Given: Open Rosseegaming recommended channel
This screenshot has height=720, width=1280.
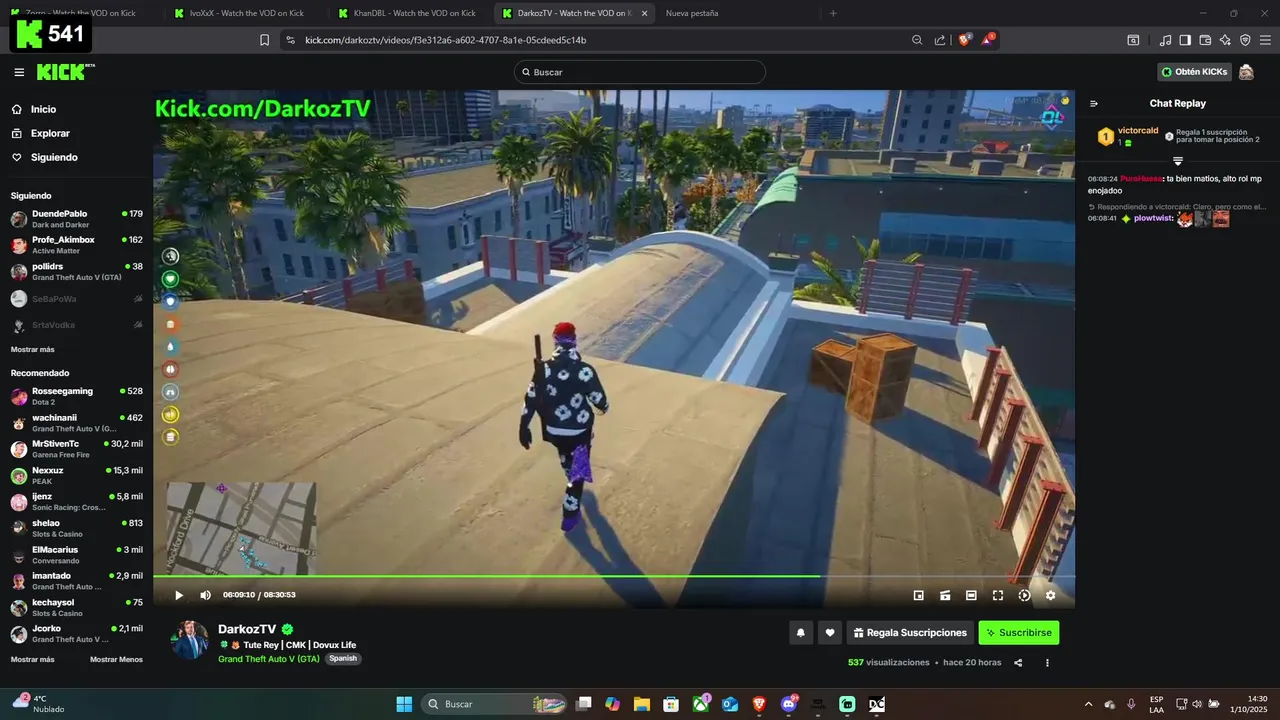Looking at the screenshot, I should tap(77, 396).
